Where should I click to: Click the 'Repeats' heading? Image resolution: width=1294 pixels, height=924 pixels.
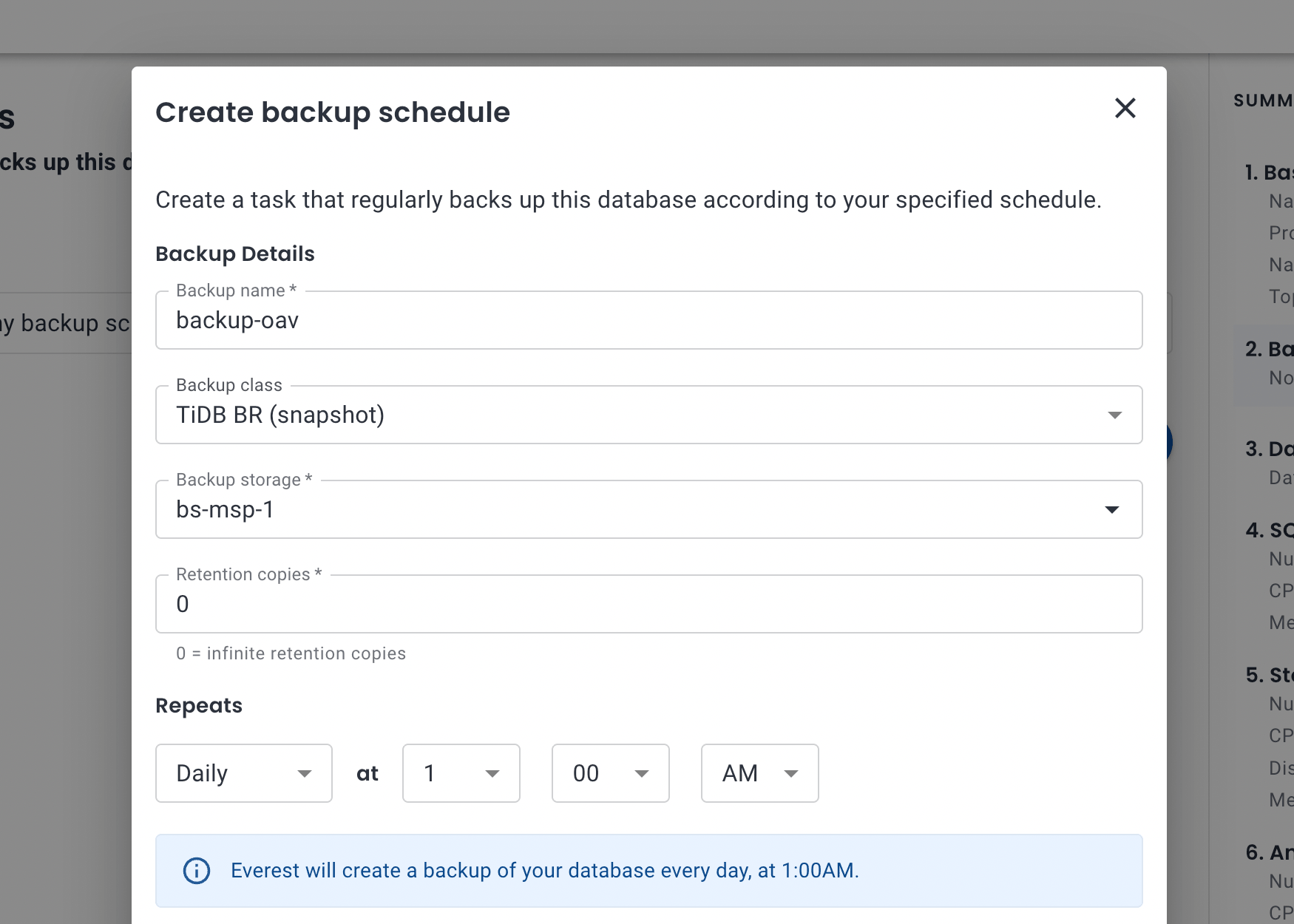coord(199,706)
